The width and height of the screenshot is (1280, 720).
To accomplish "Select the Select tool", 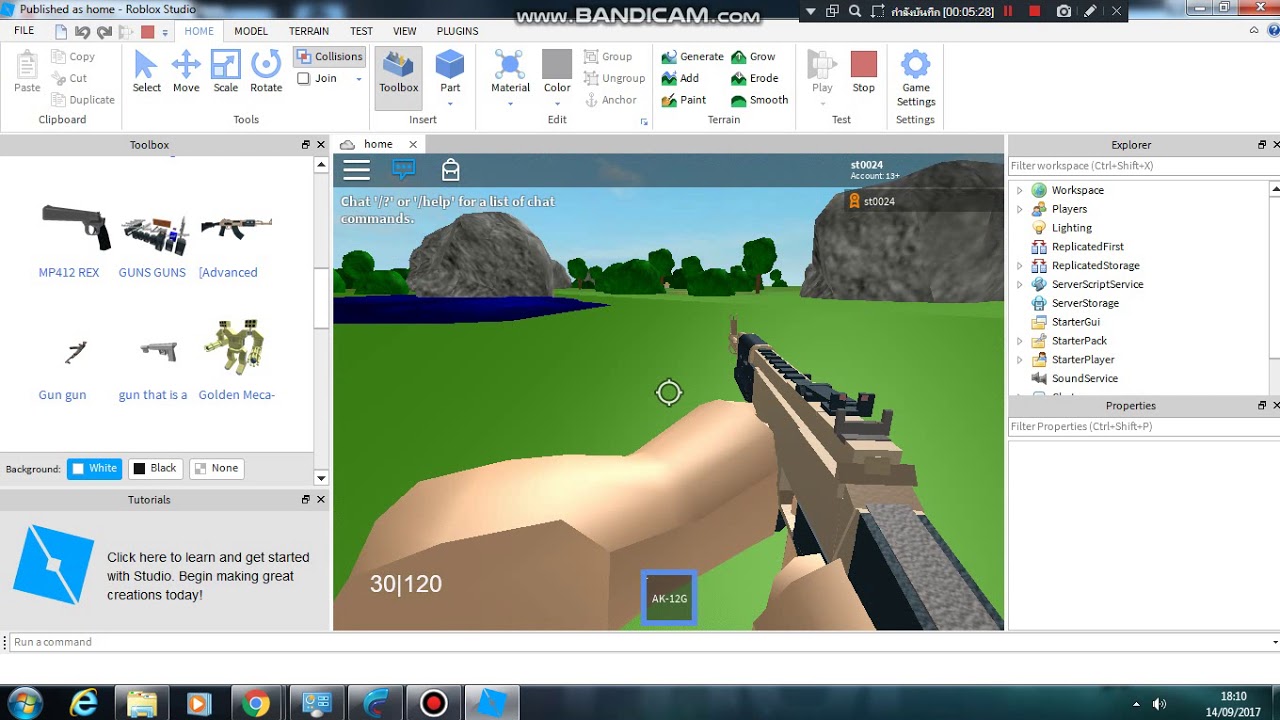I will coord(146,71).
